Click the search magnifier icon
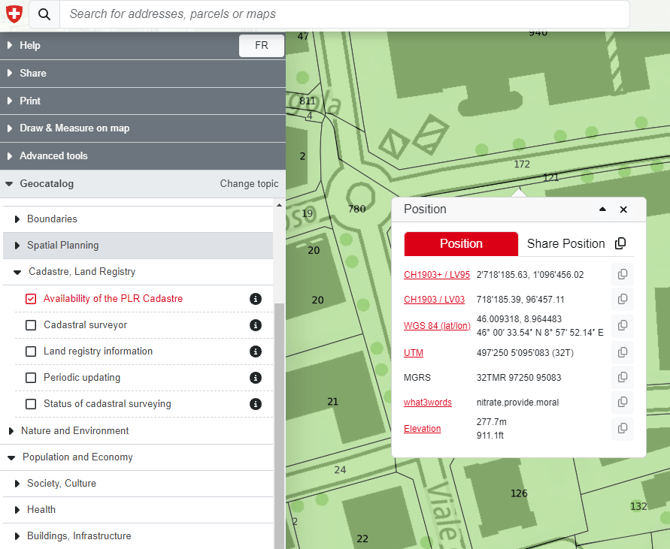670x549 pixels. [45, 15]
